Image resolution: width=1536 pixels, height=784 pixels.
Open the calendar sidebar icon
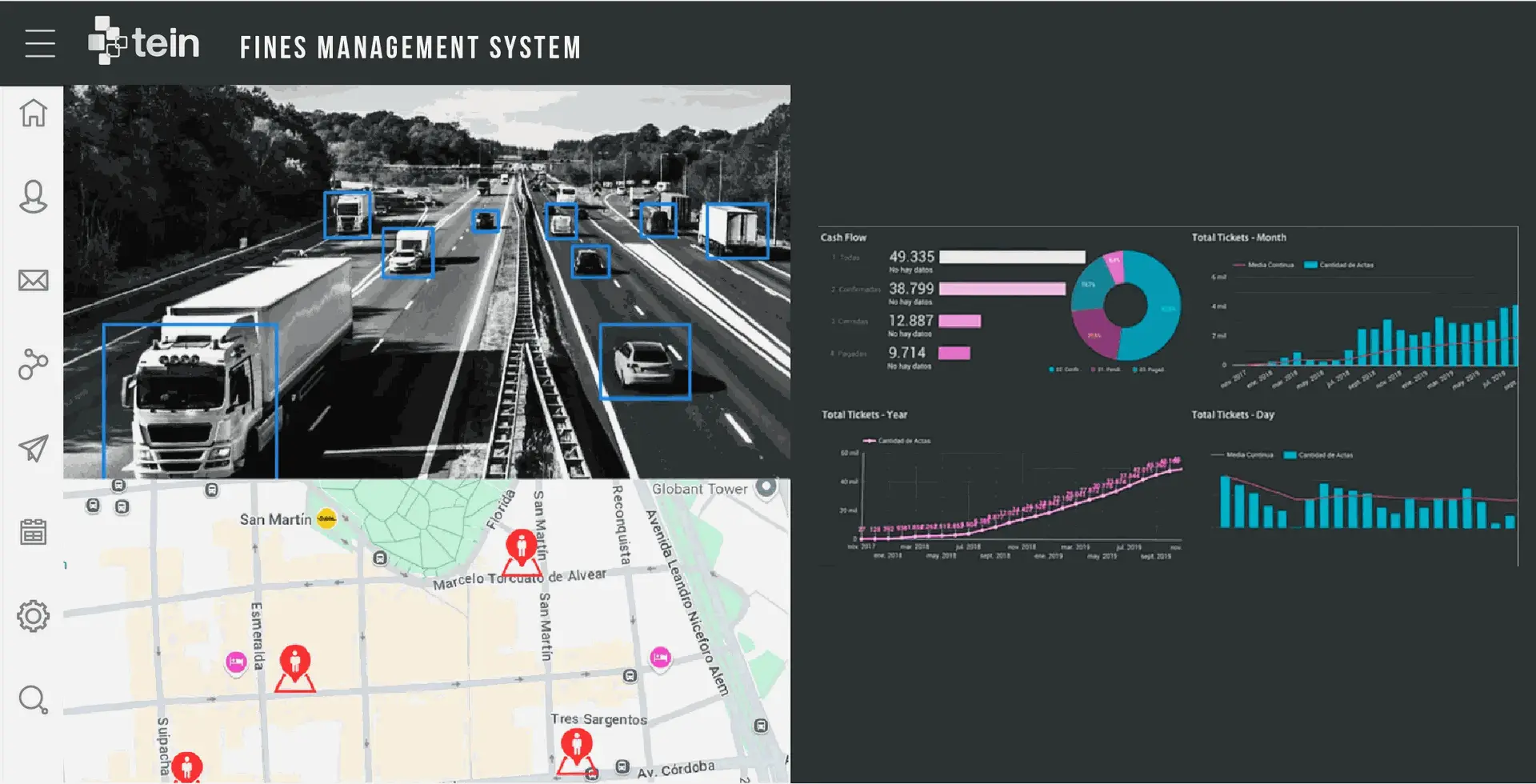click(34, 532)
